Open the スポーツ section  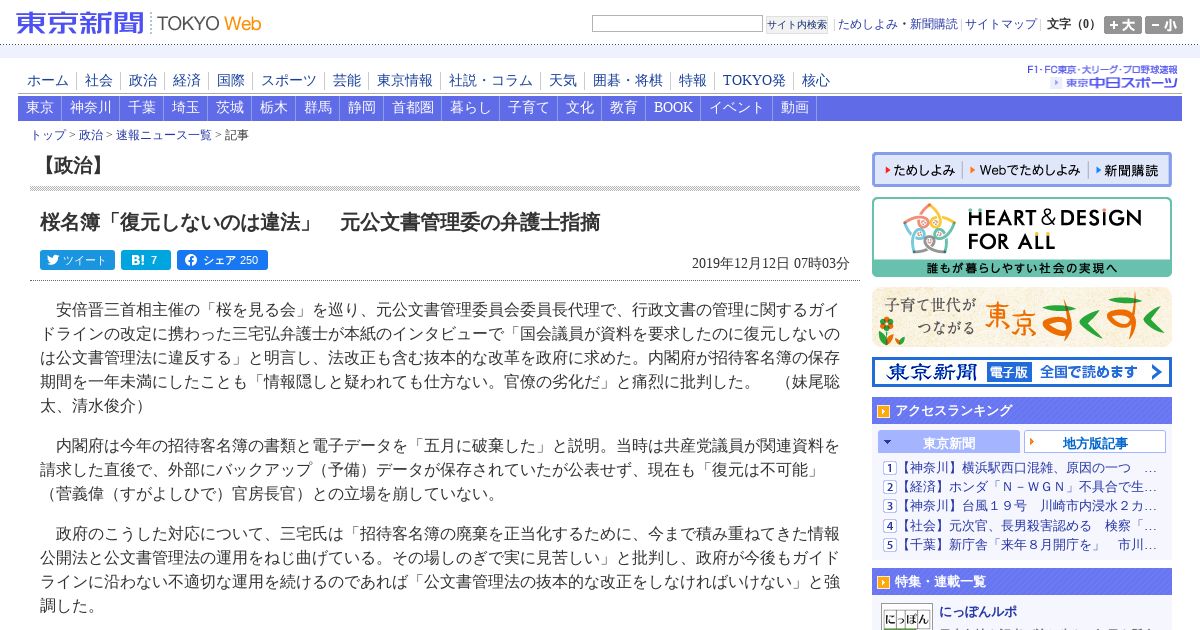[289, 81]
